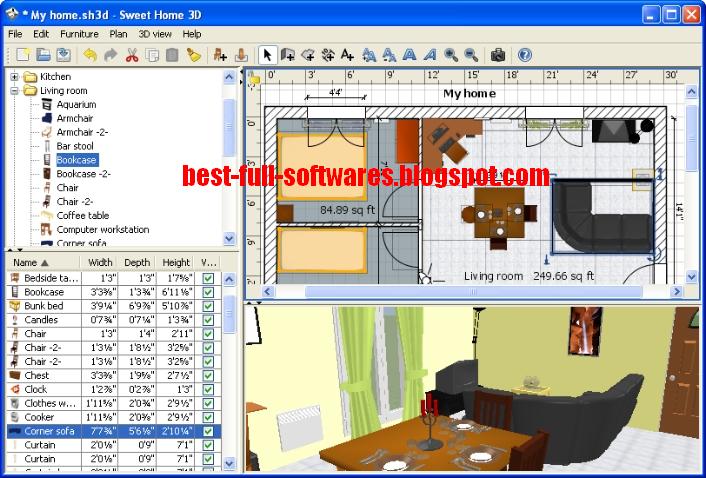Select the corner sofa in the plan

[x=603, y=215]
